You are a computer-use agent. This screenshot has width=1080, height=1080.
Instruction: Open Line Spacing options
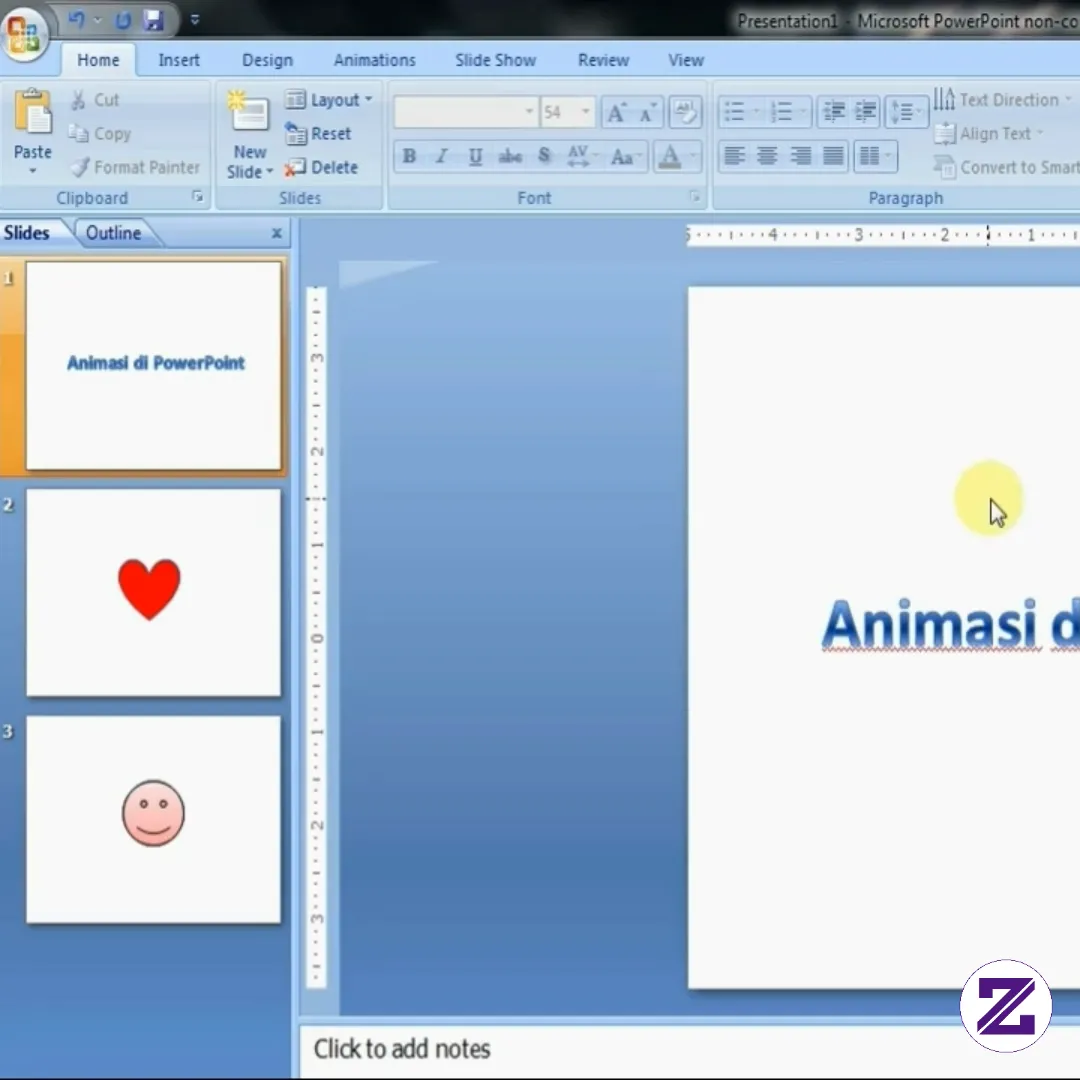pyautogui.click(x=906, y=112)
